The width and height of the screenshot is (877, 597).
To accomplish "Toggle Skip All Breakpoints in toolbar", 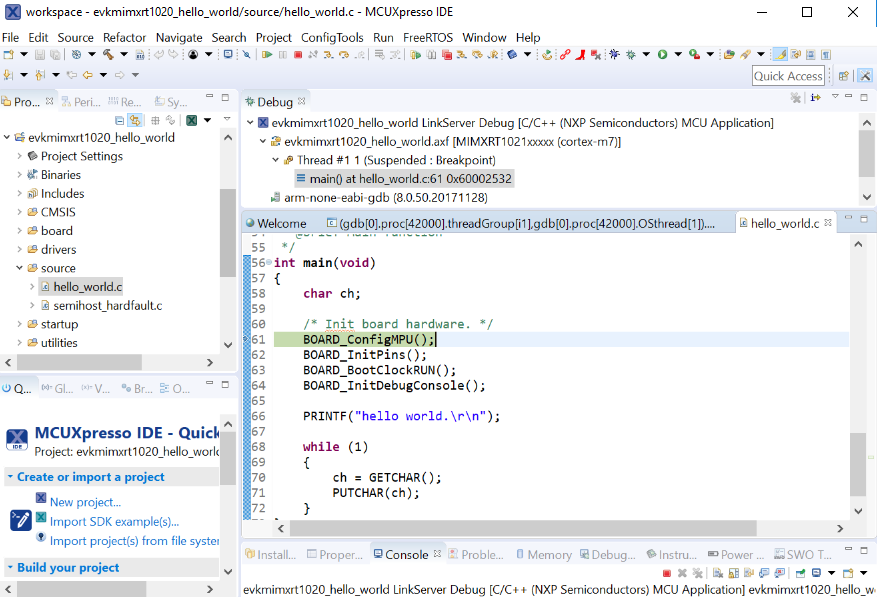I will (247, 55).
